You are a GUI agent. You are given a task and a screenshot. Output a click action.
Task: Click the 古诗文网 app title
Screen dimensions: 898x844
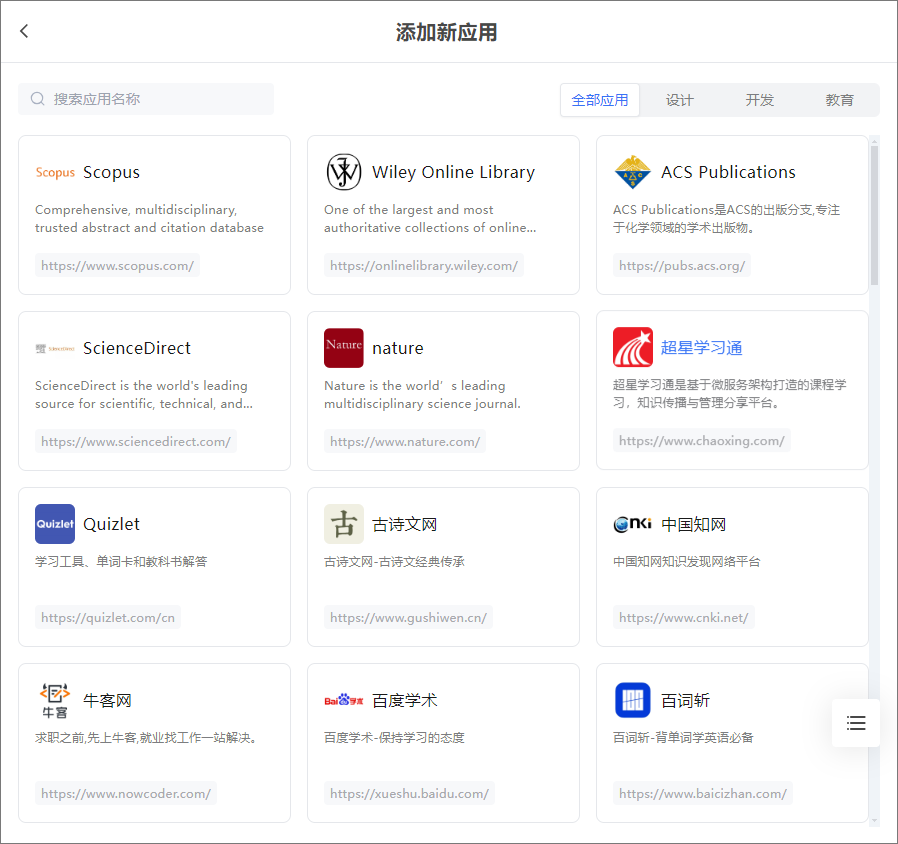coord(404,524)
